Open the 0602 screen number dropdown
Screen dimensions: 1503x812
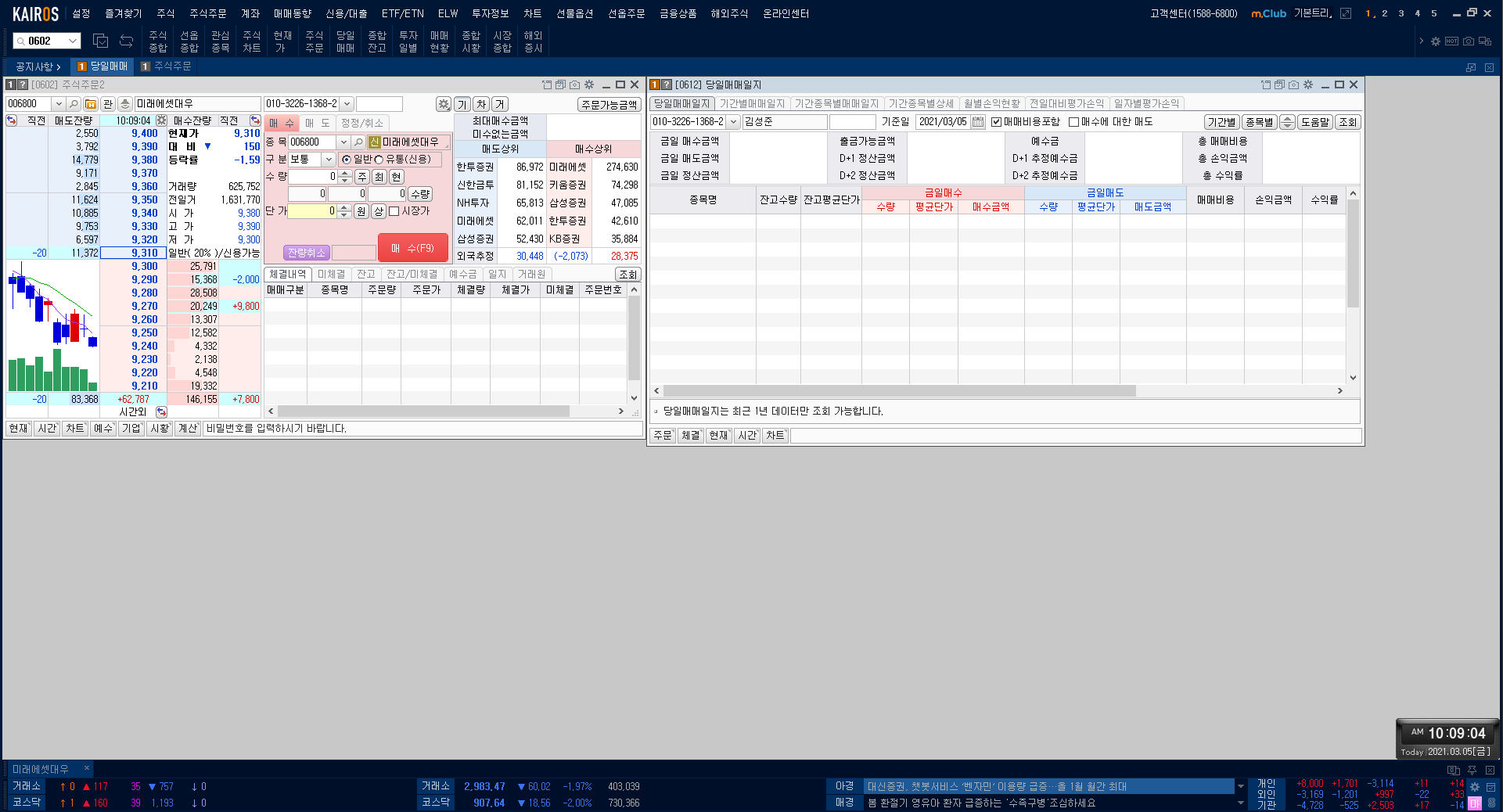tap(73, 41)
